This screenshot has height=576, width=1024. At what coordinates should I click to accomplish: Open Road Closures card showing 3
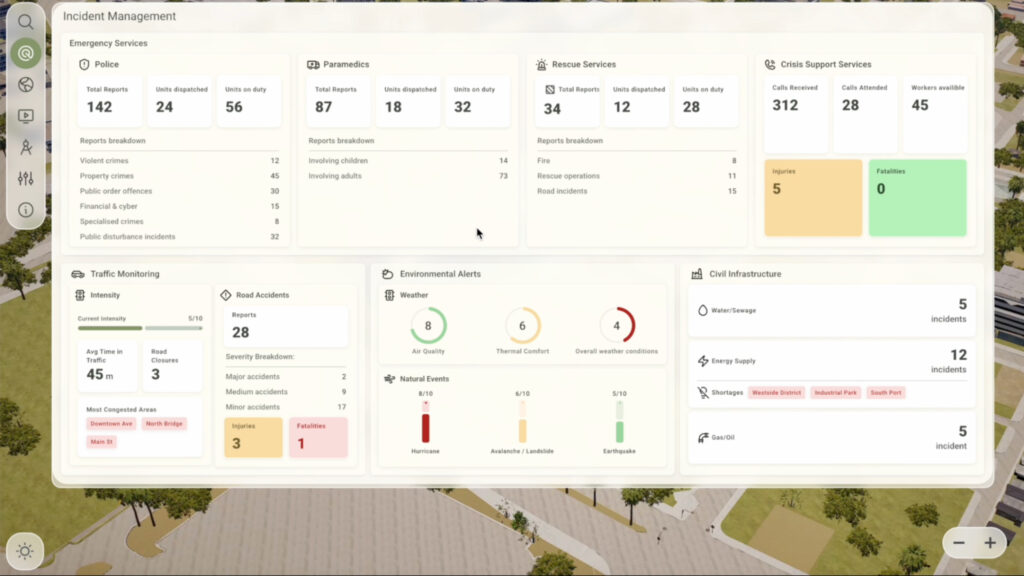(x=172, y=366)
